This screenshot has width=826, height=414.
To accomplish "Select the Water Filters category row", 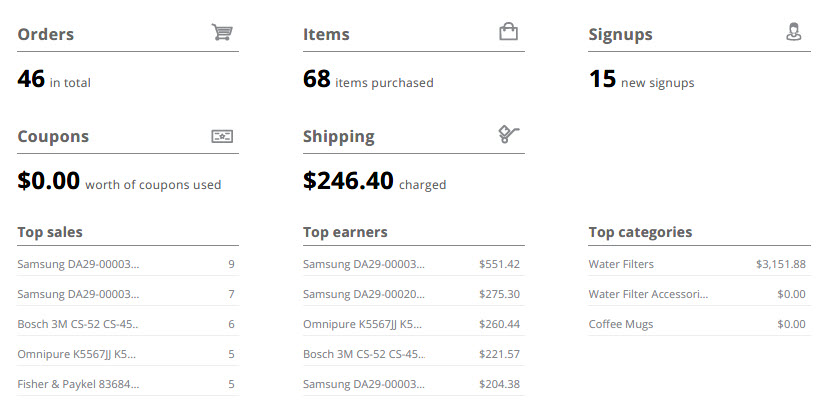I will (699, 264).
